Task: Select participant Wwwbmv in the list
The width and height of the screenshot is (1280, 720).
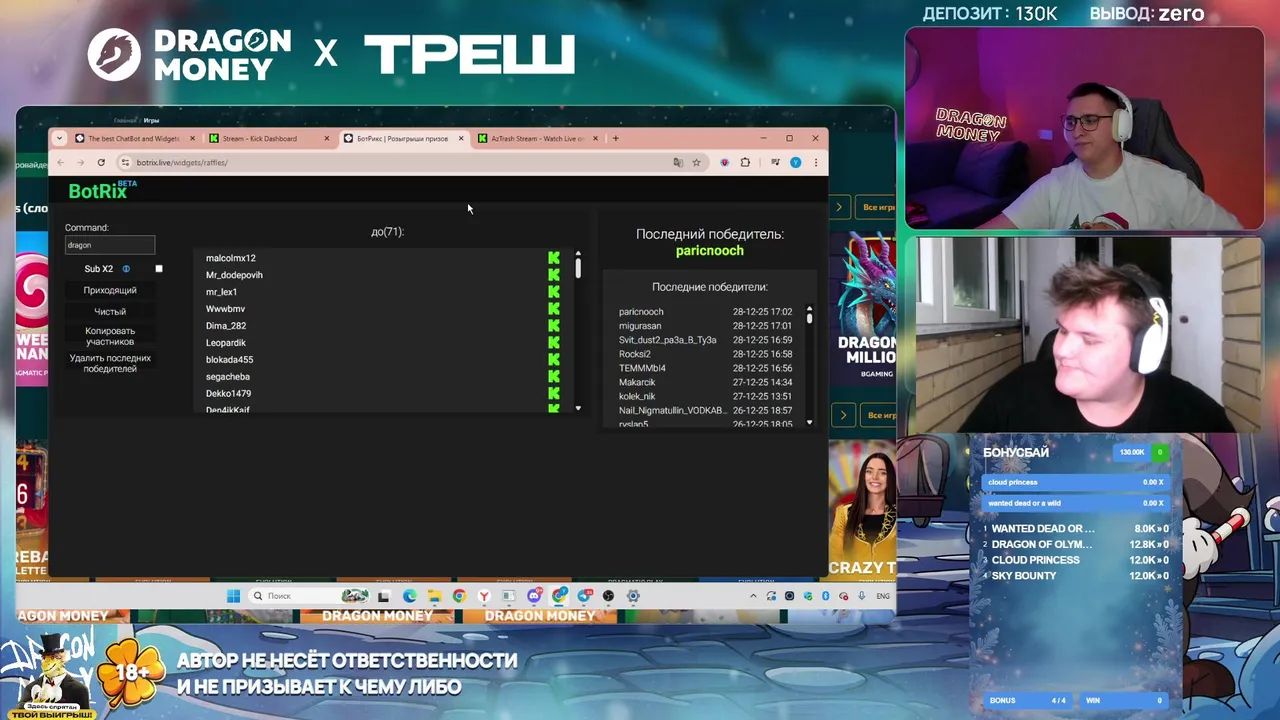Action: tap(225, 309)
